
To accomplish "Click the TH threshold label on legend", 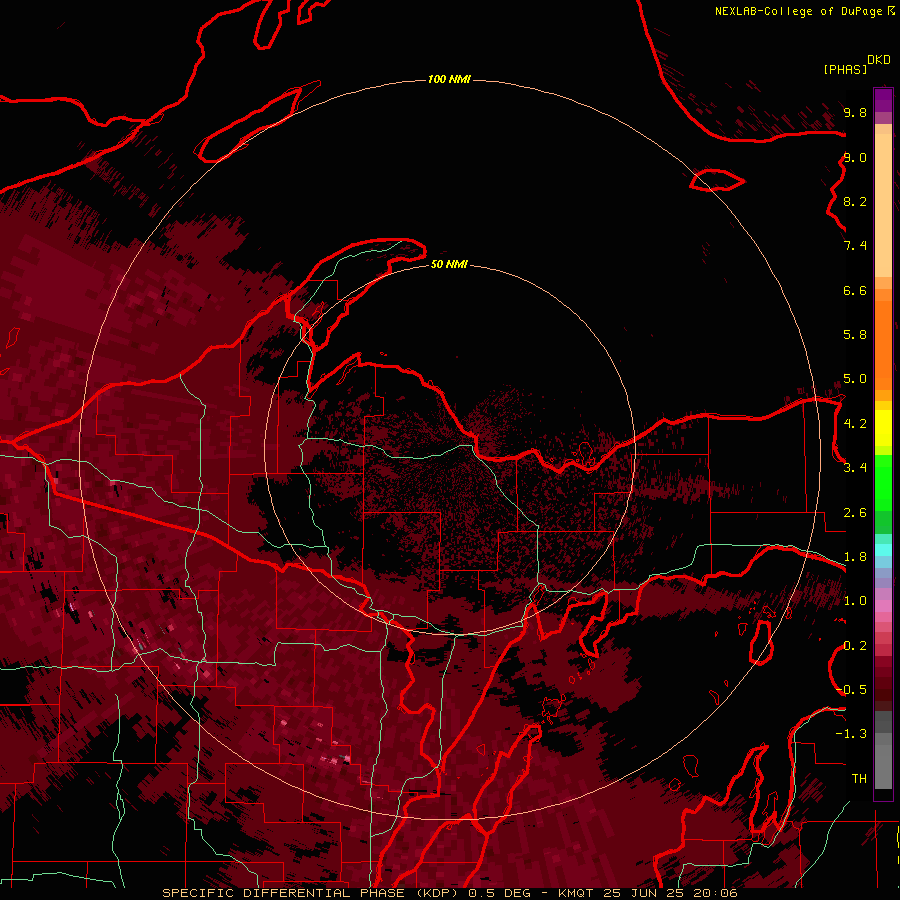I will point(859,778).
